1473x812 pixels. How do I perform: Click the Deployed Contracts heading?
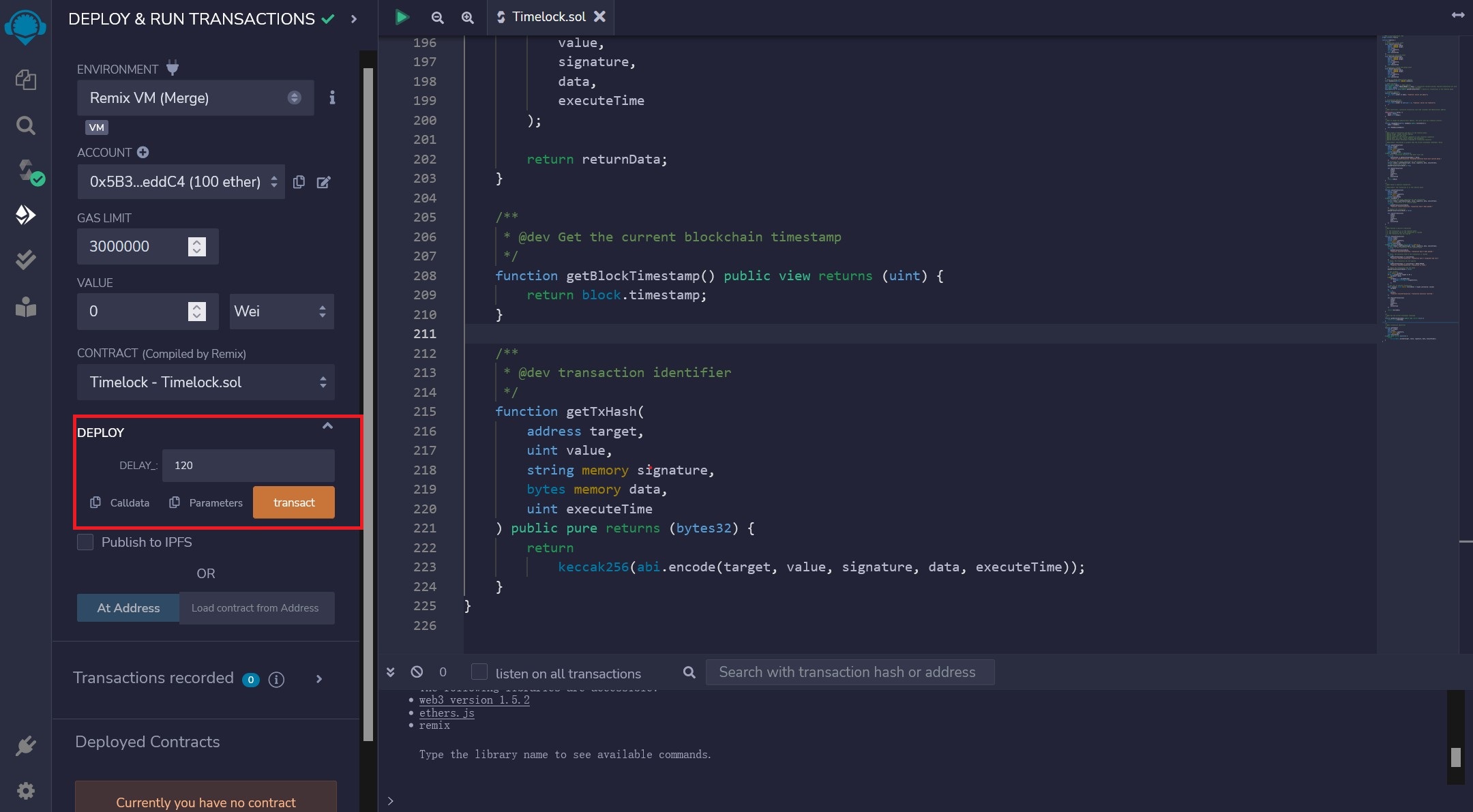147,742
